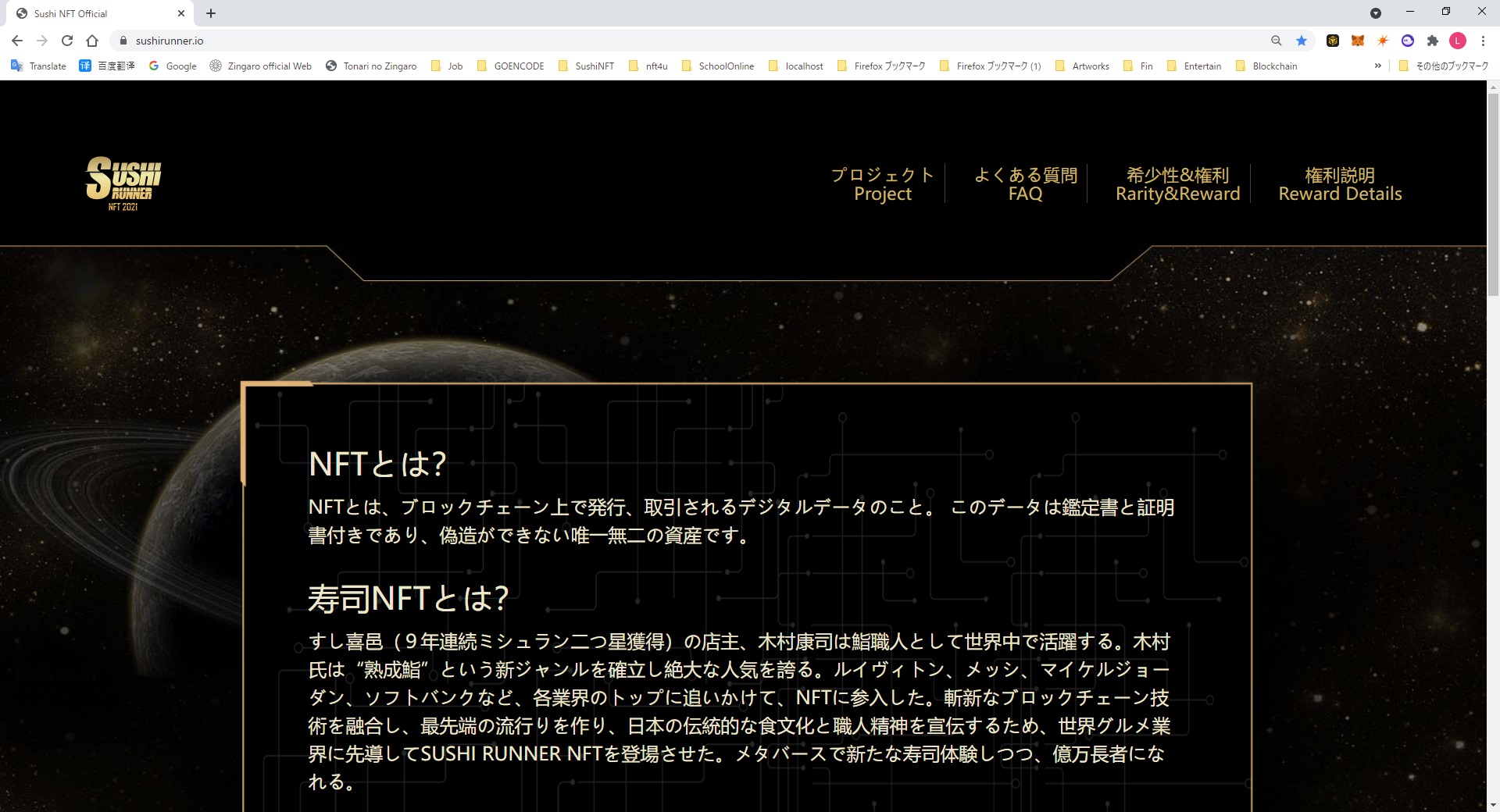Click the 寿司NFTとは? heading

[x=409, y=599]
